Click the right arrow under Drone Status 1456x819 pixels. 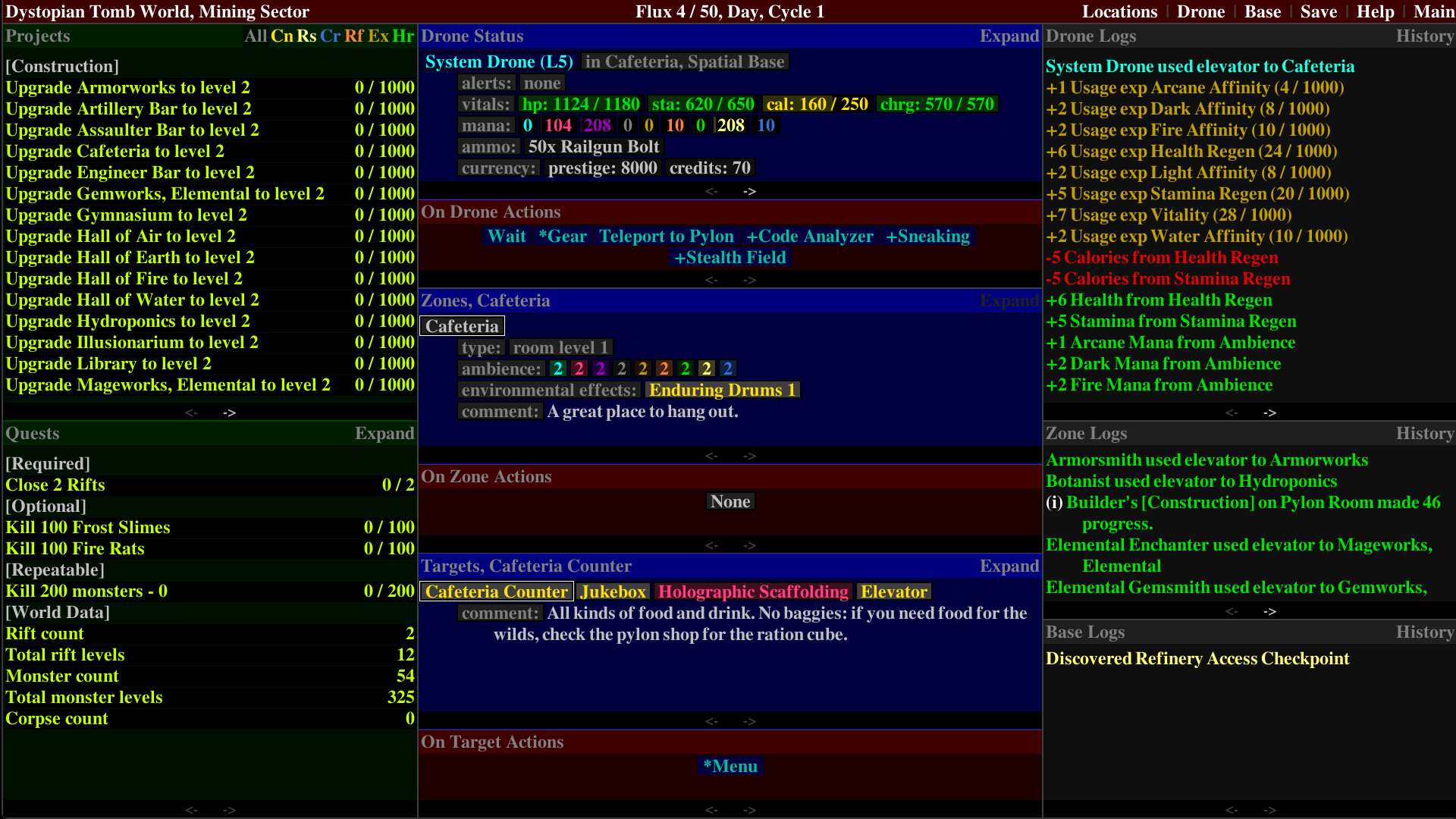749,192
